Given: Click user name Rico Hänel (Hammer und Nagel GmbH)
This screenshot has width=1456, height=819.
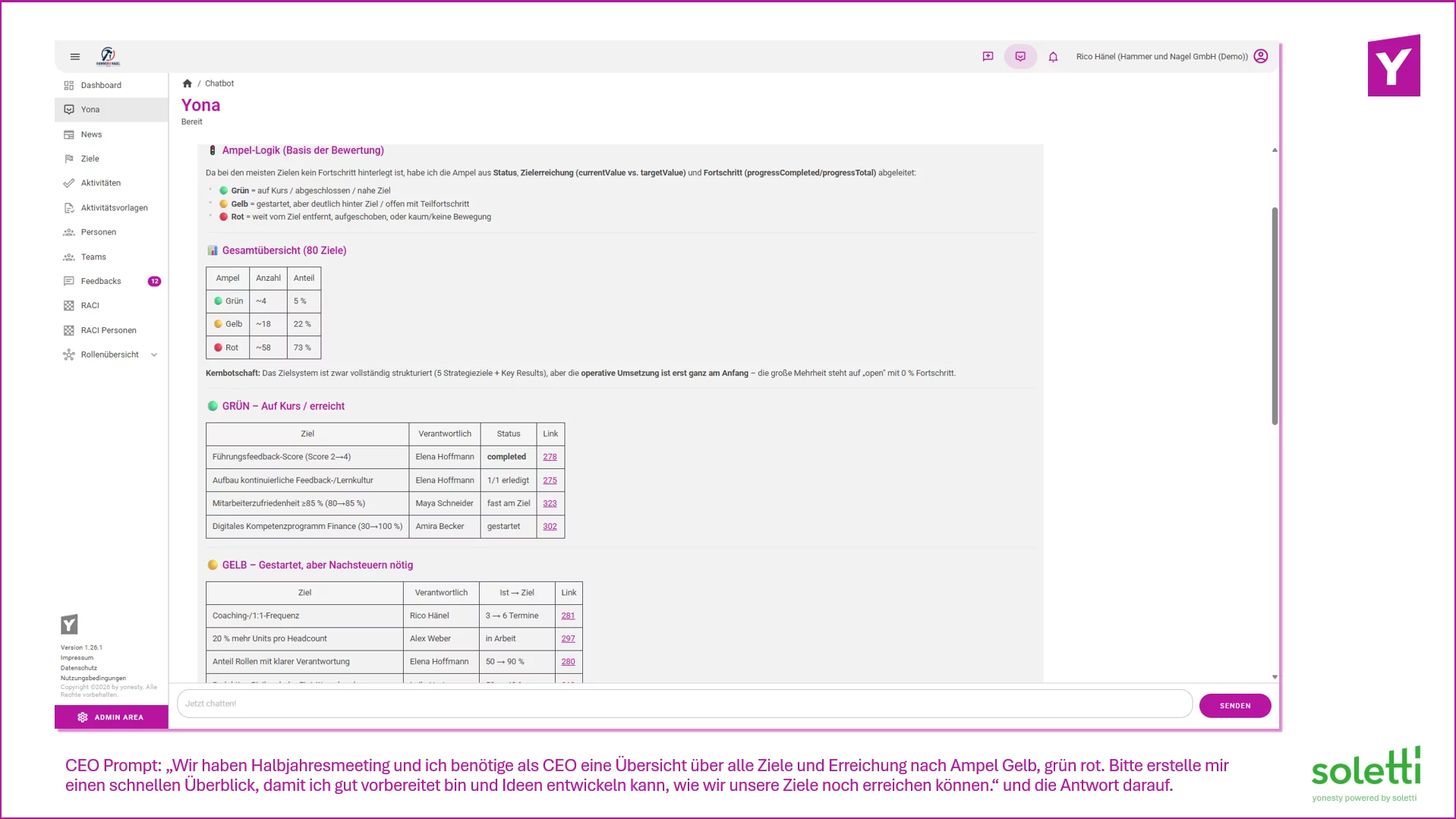Looking at the screenshot, I should click(x=1161, y=56).
